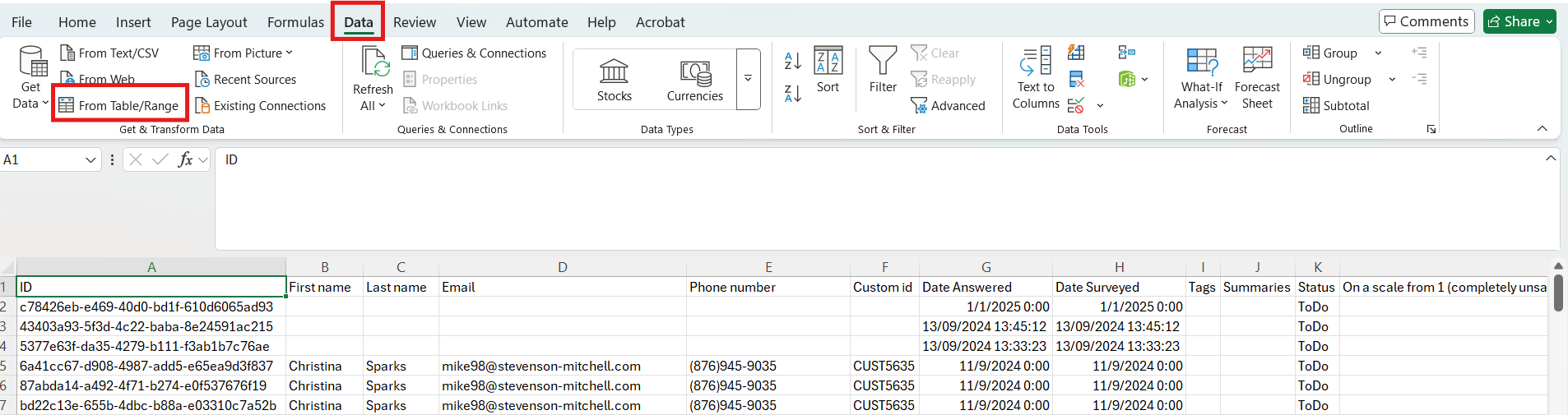
Task: Open the Name Box dropdown arrow
Action: coord(90,160)
